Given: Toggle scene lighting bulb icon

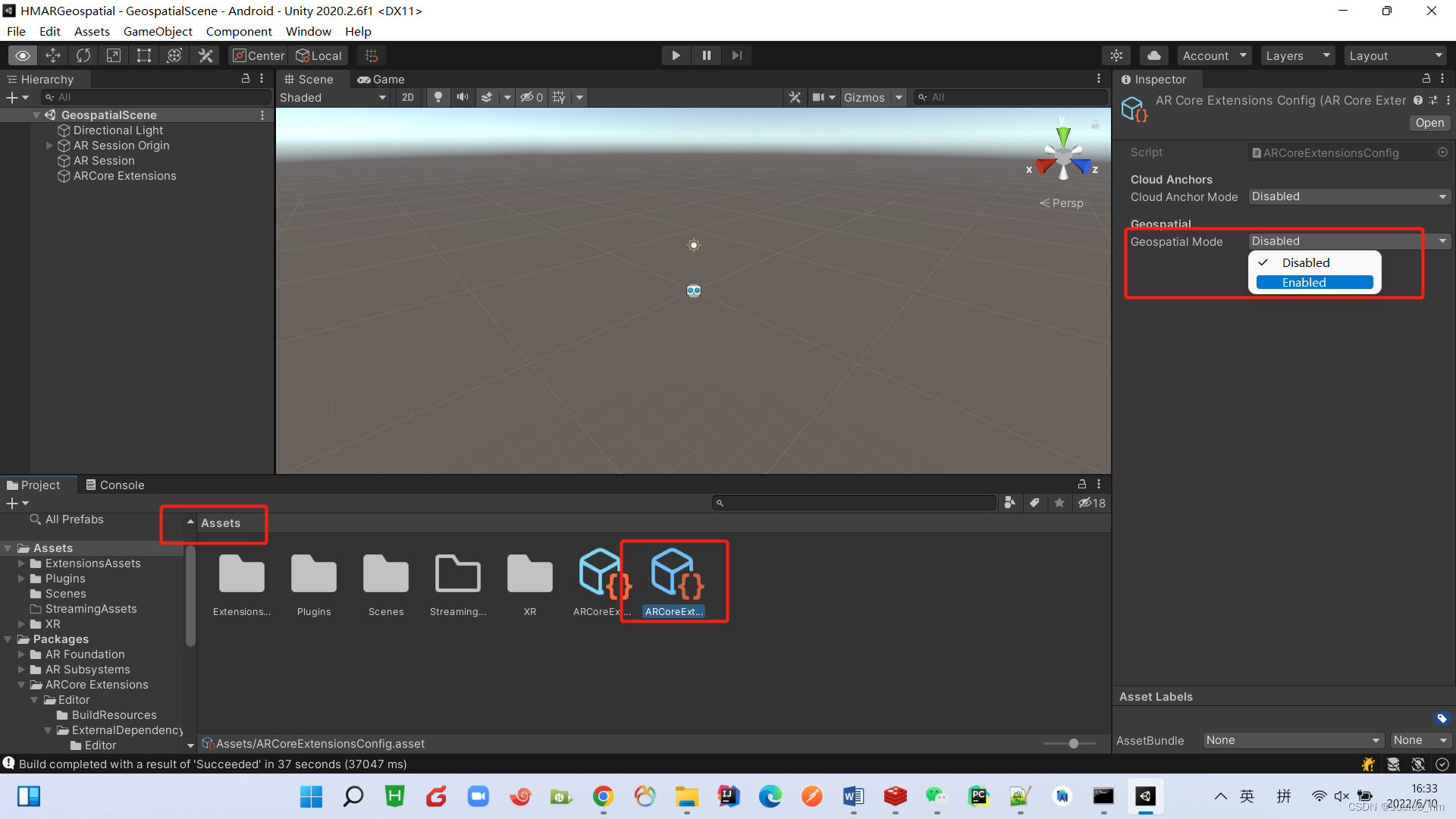Looking at the screenshot, I should [x=438, y=97].
